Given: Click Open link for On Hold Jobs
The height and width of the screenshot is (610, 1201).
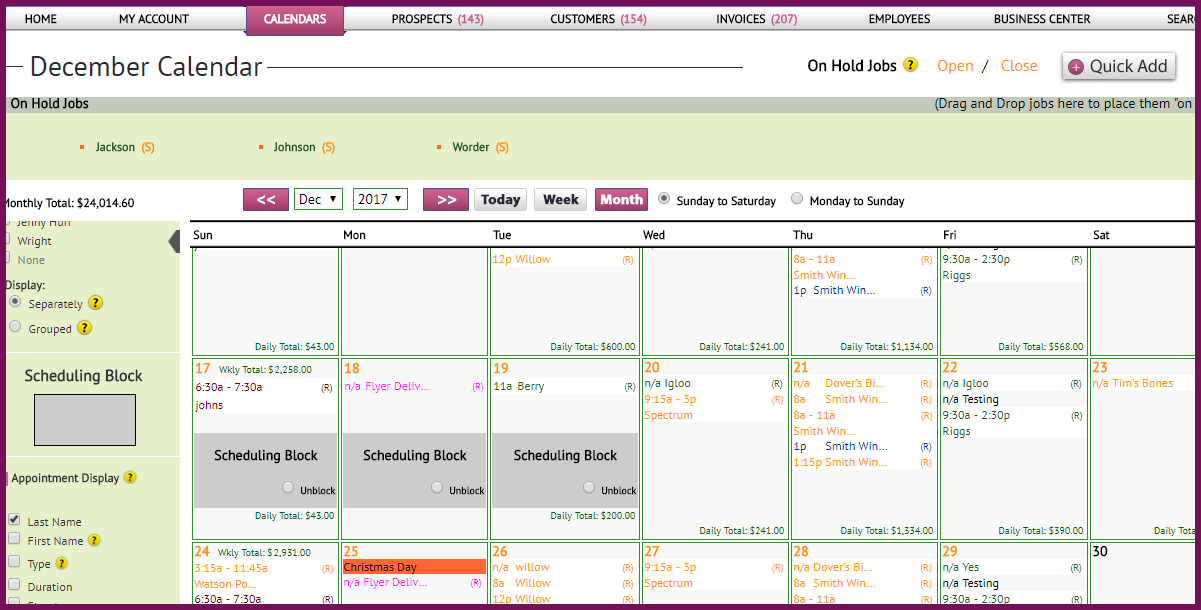Looking at the screenshot, I should click(955, 66).
